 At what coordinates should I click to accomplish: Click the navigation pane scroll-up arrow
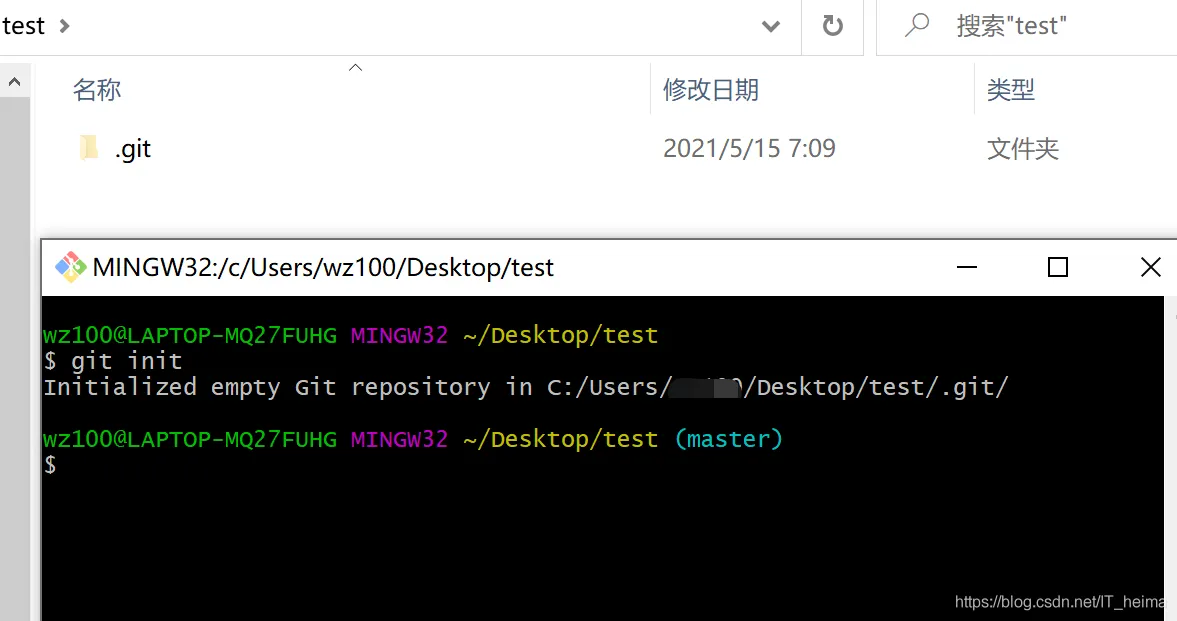coord(14,82)
